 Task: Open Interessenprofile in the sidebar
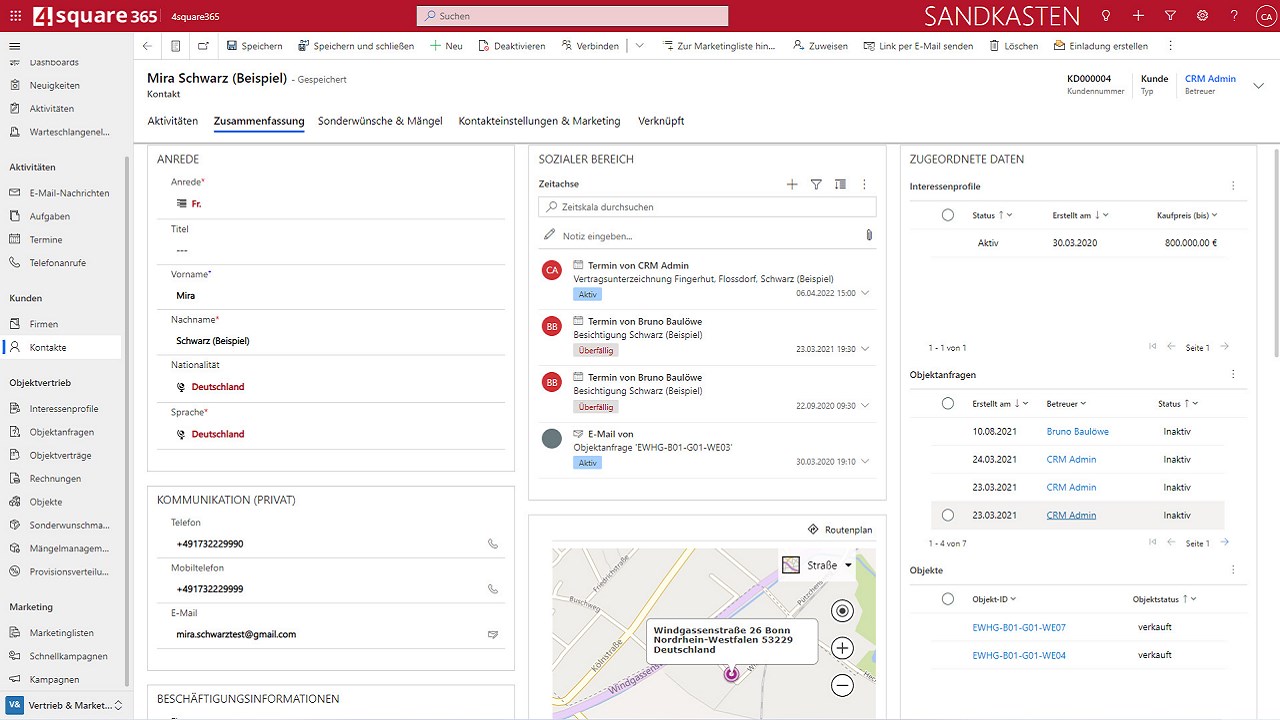(x=62, y=408)
